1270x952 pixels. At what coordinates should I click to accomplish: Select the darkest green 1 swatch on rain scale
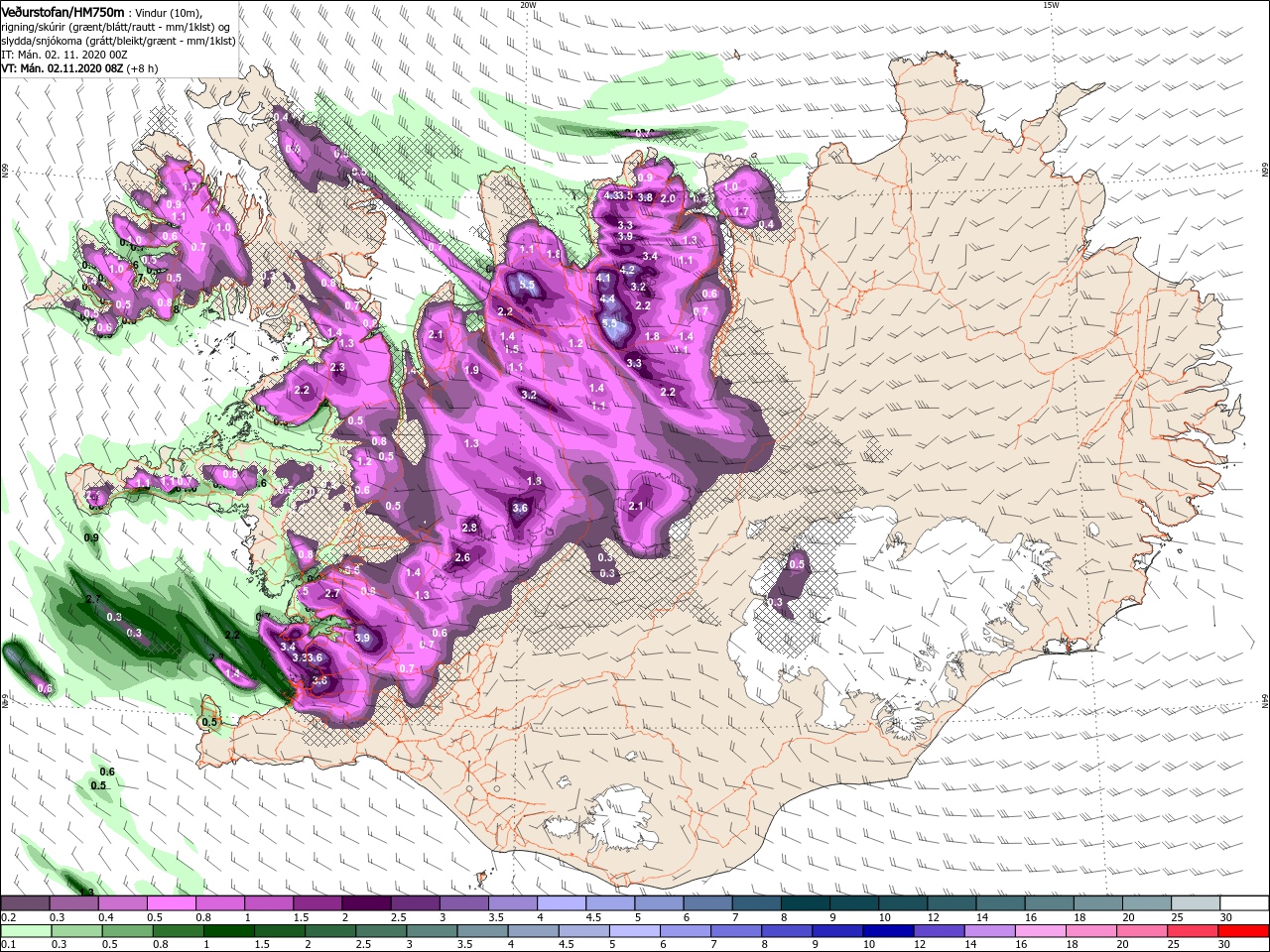[228, 931]
